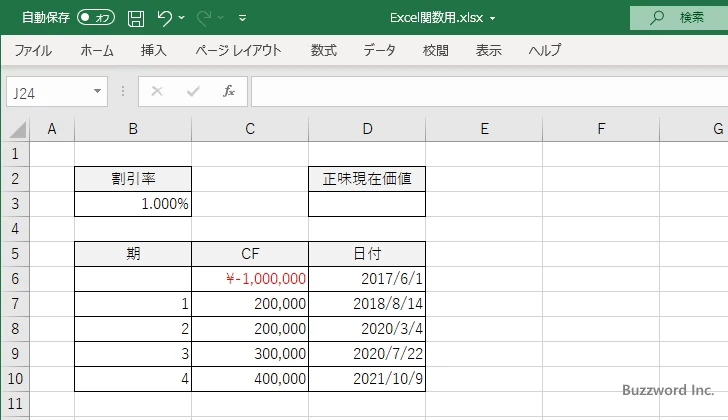Select the date cell 2018/8/14
The image size is (728, 420).
tap(367, 304)
